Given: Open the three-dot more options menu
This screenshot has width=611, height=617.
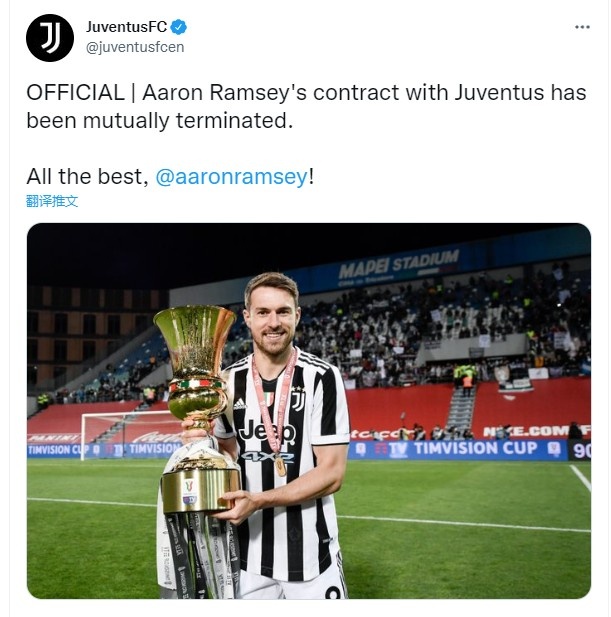Looking at the screenshot, I should click(582, 27).
